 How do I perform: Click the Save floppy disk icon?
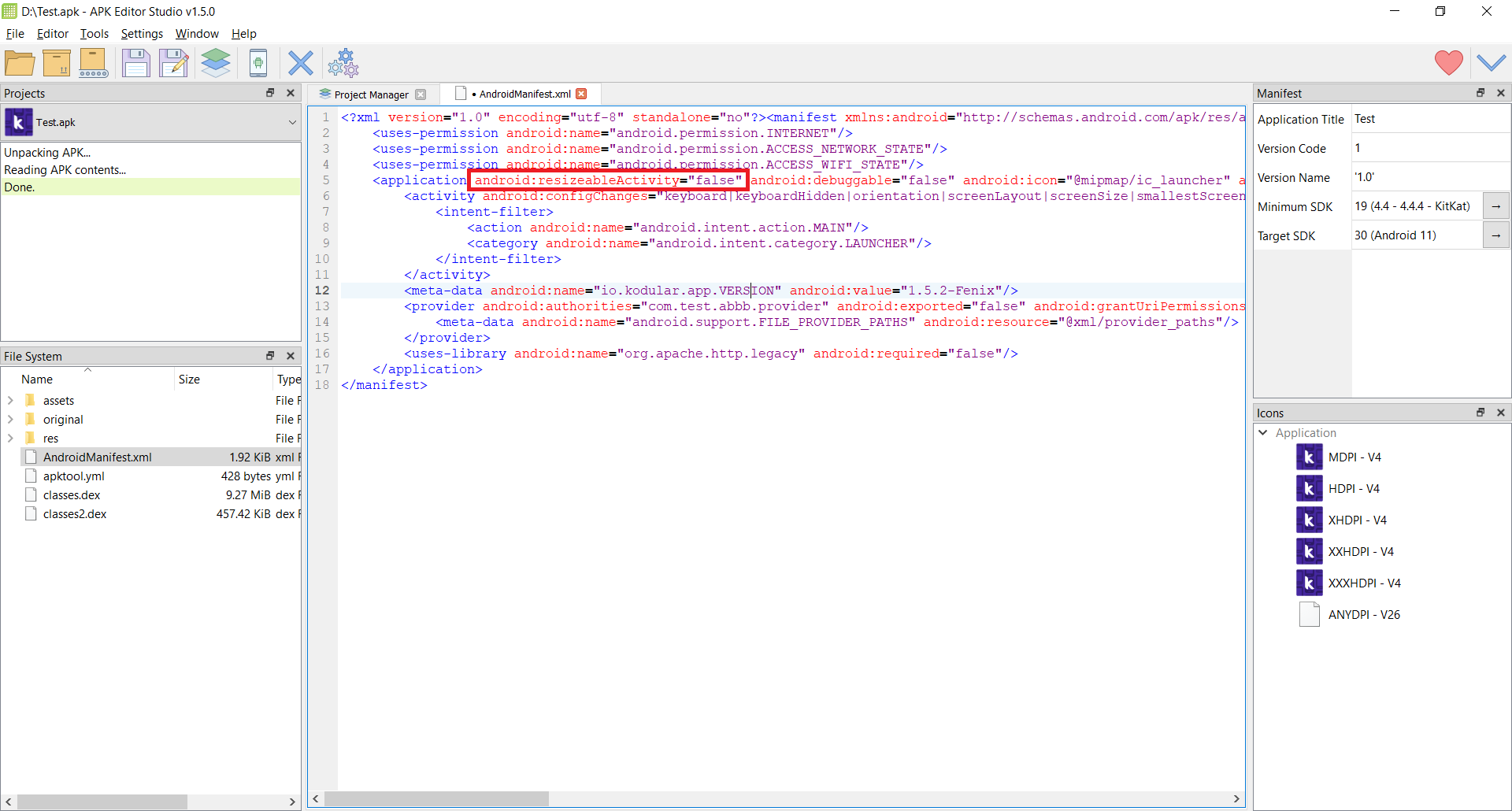click(x=135, y=63)
